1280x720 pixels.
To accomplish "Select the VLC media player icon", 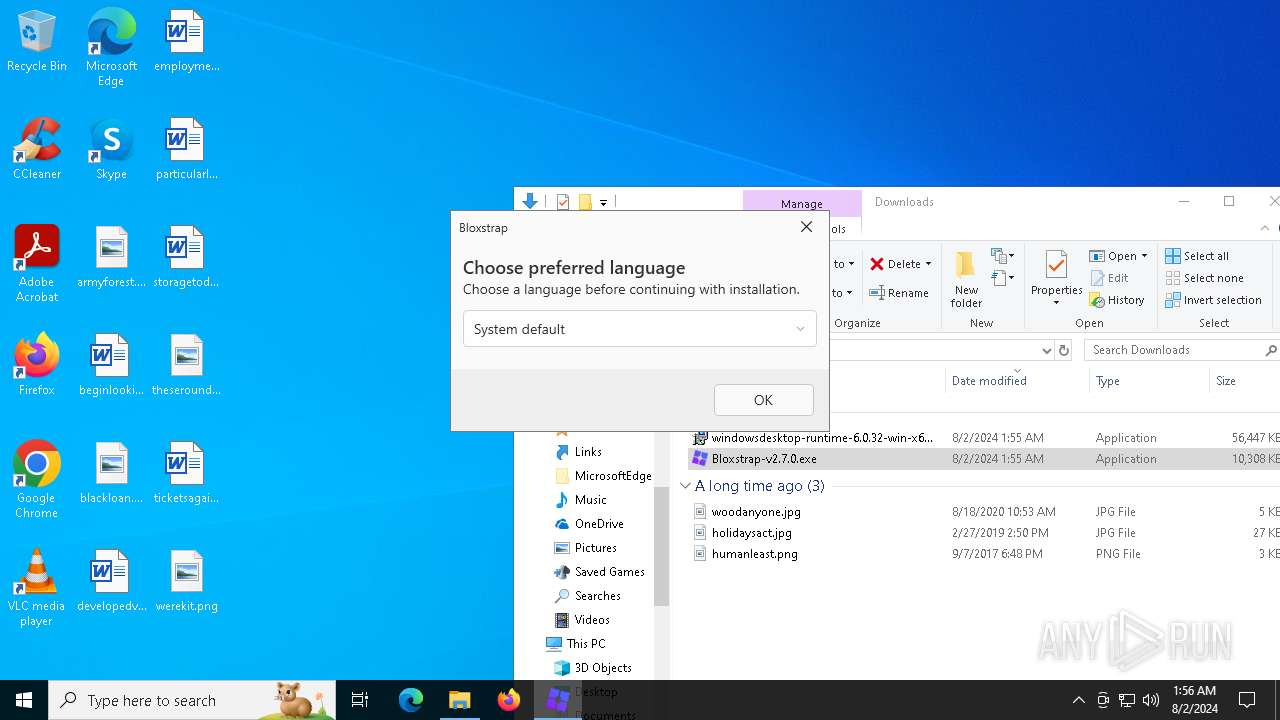I will tap(37, 588).
